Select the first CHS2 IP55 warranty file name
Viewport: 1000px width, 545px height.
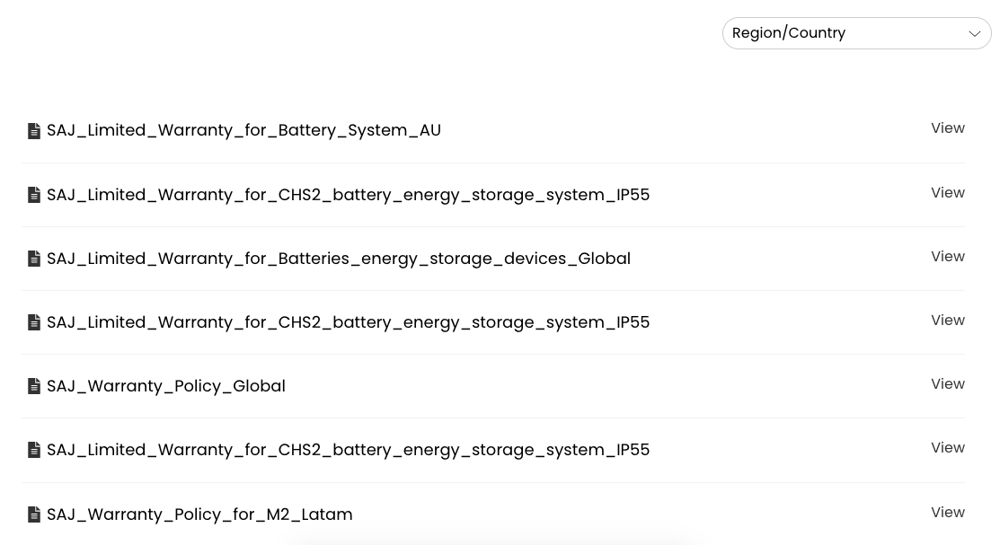pos(348,194)
